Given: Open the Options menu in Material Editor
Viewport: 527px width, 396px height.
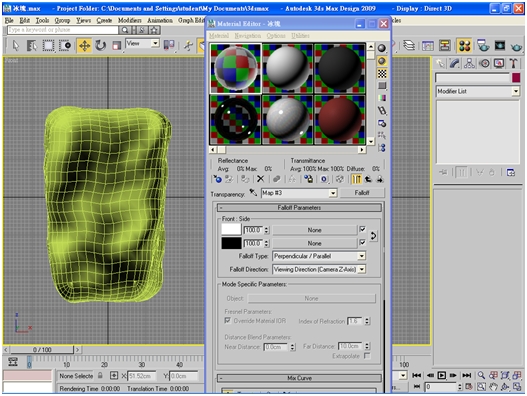Looking at the screenshot, I should 276,36.
